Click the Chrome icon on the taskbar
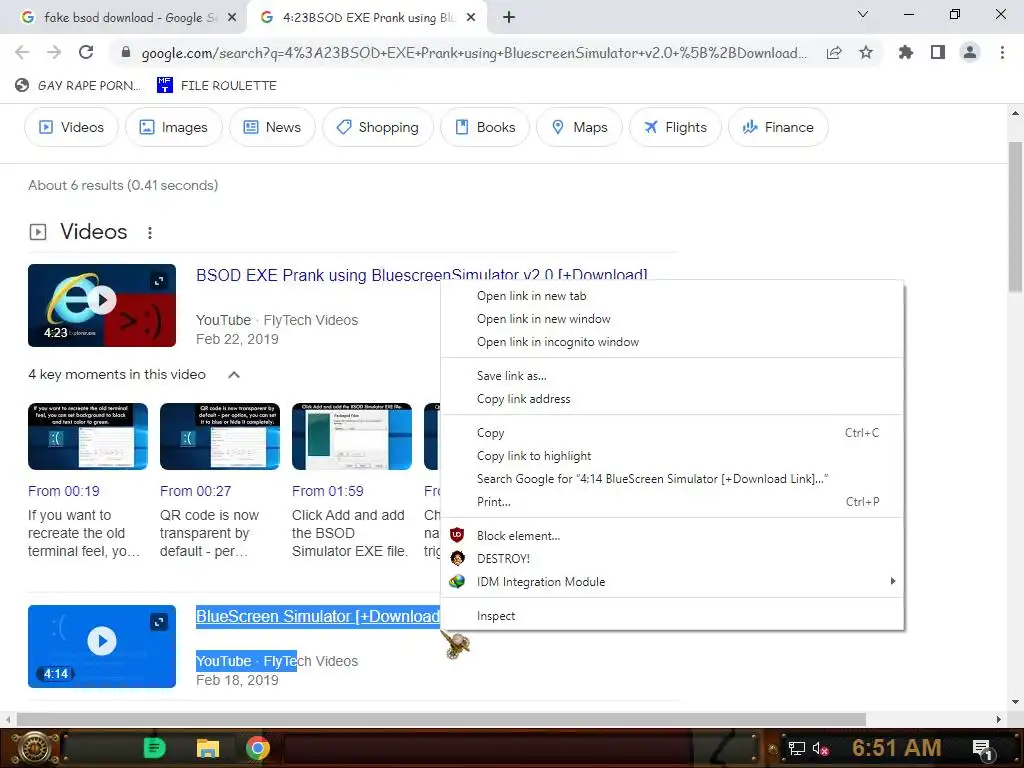Viewport: 1024px width, 768px height. 258,748
